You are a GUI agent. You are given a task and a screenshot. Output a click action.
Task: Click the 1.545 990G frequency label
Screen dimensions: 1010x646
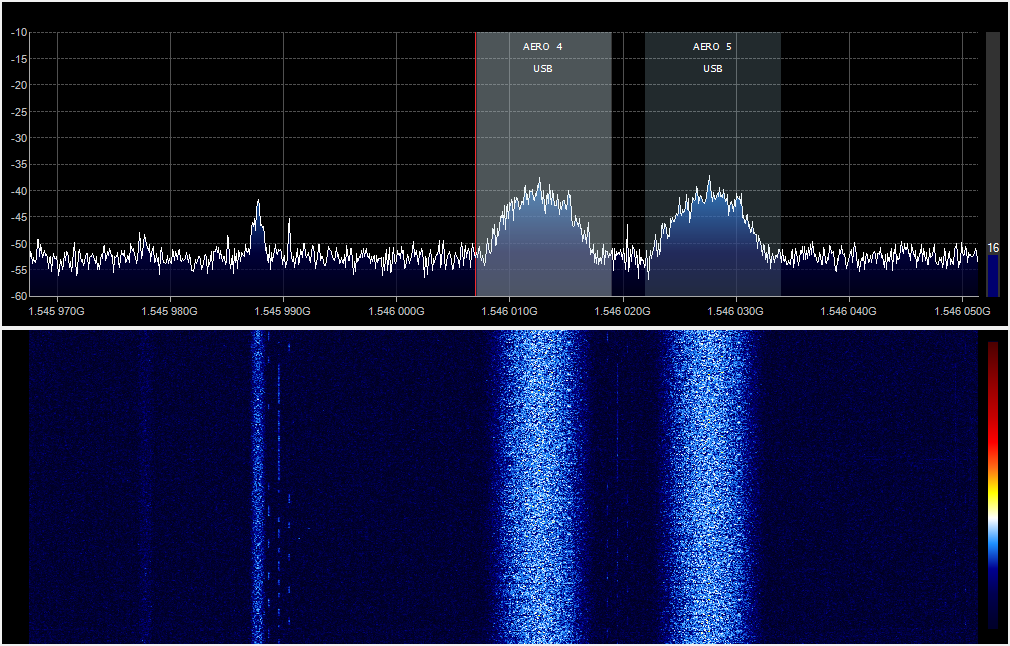point(283,312)
